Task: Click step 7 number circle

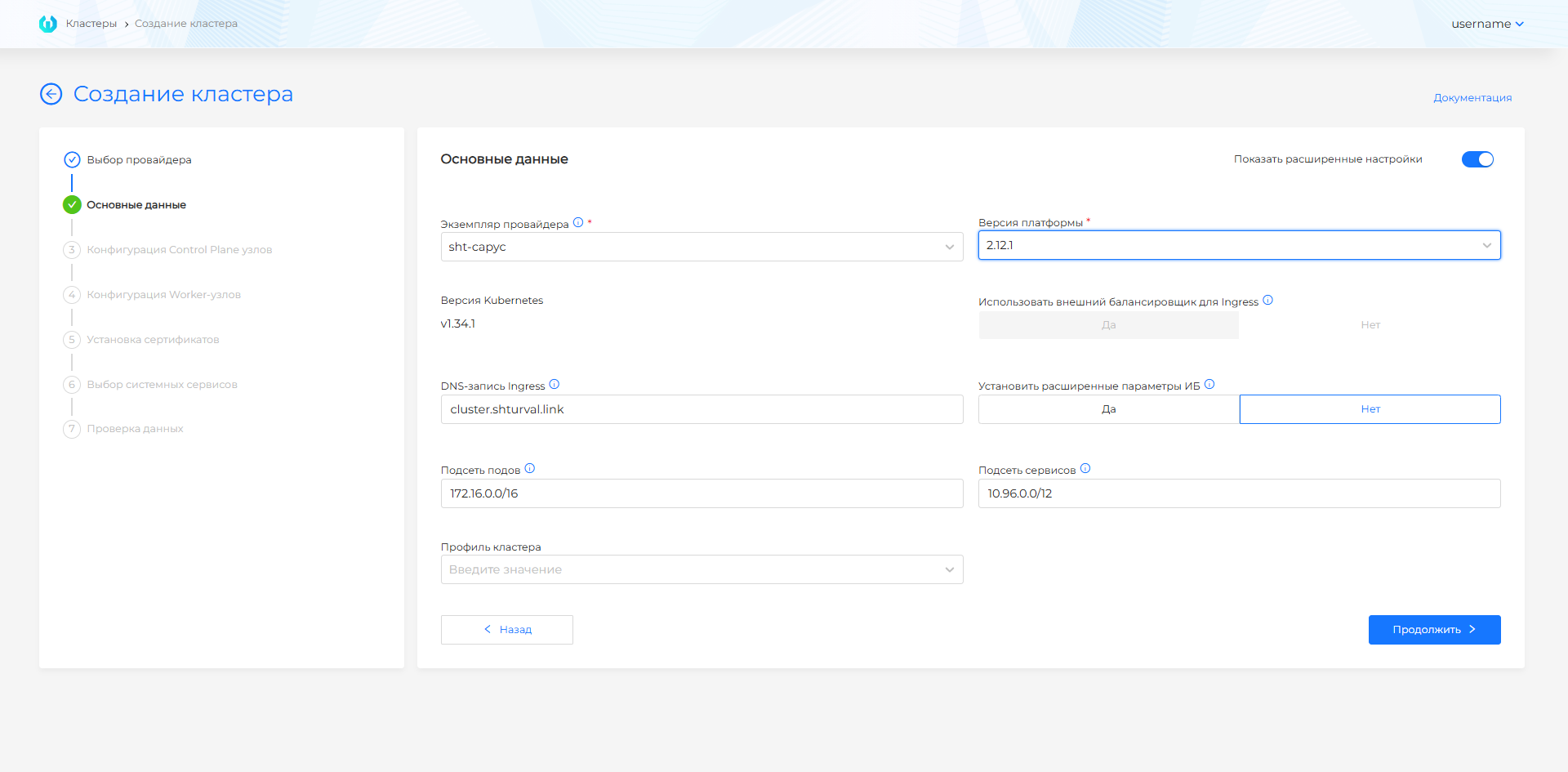Action: click(72, 429)
